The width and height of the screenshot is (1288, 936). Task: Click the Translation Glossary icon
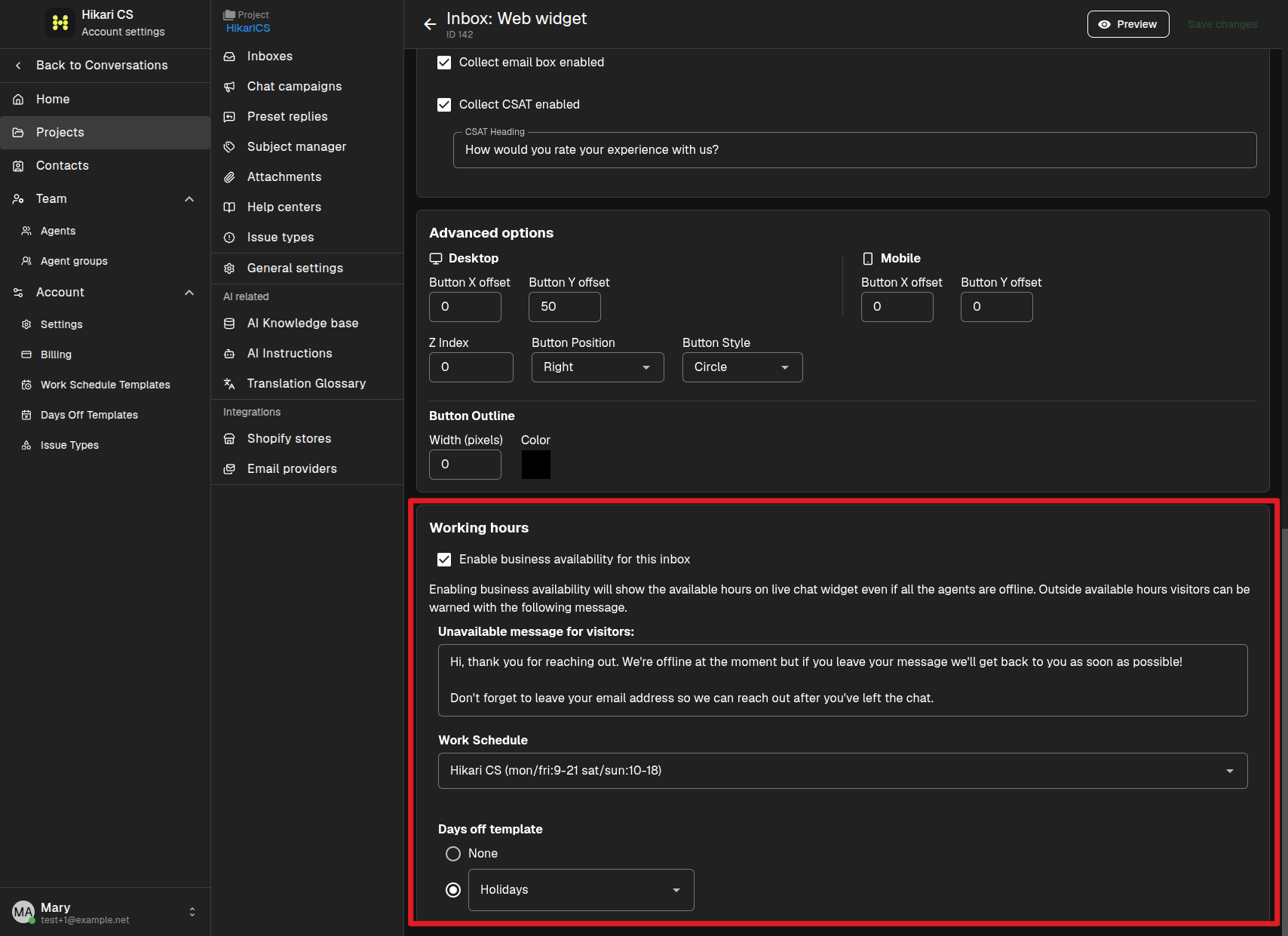click(x=229, y=384)
